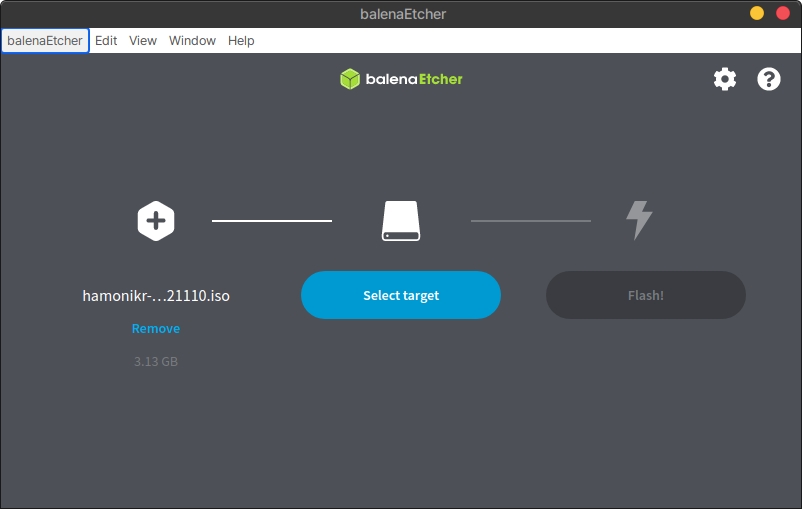
Task: Click the lightning bolt flash icon
Action: click(x=639, y=220)
